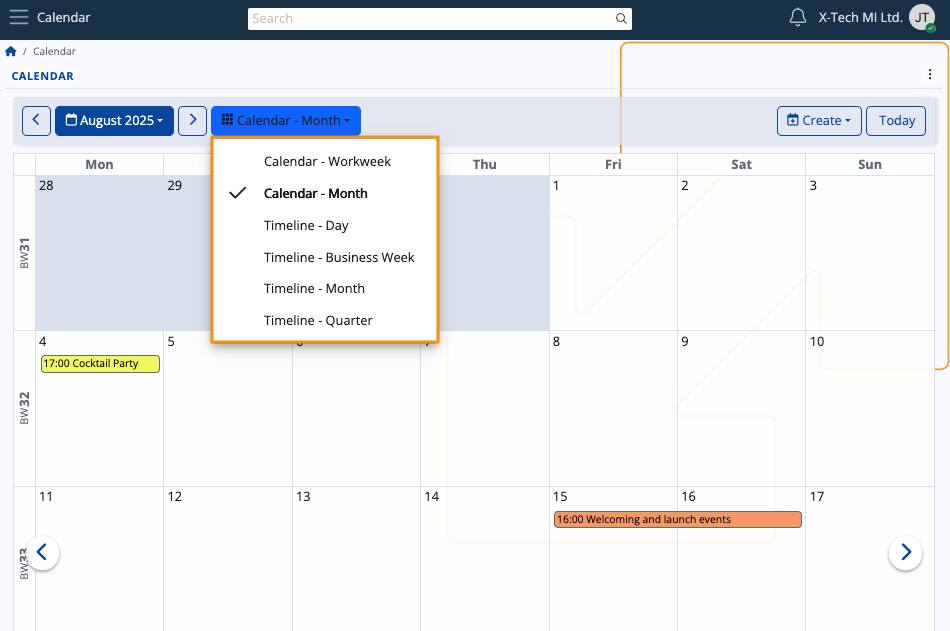
Task: Open the three-dot options menu
Action: click(x=929, y=75)
